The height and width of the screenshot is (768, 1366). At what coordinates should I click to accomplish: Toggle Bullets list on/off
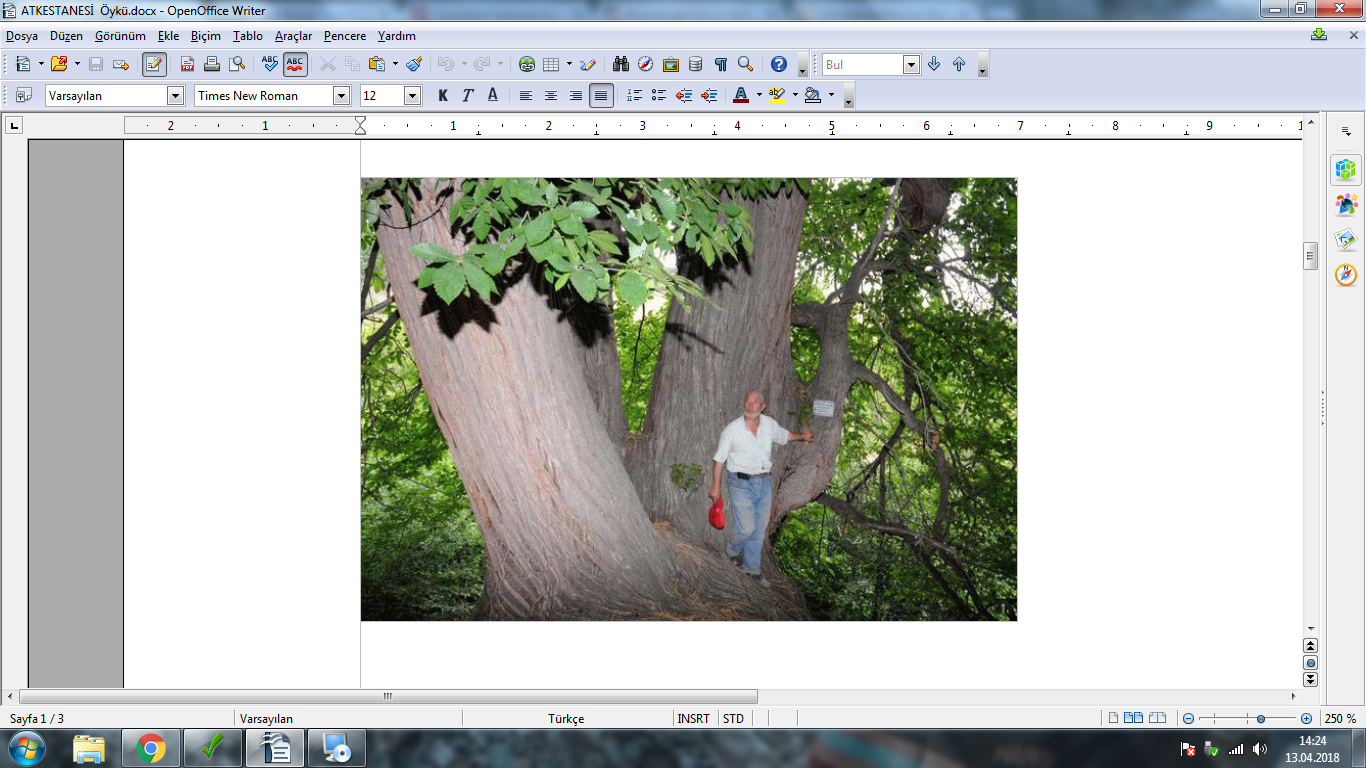pos(659,95)
